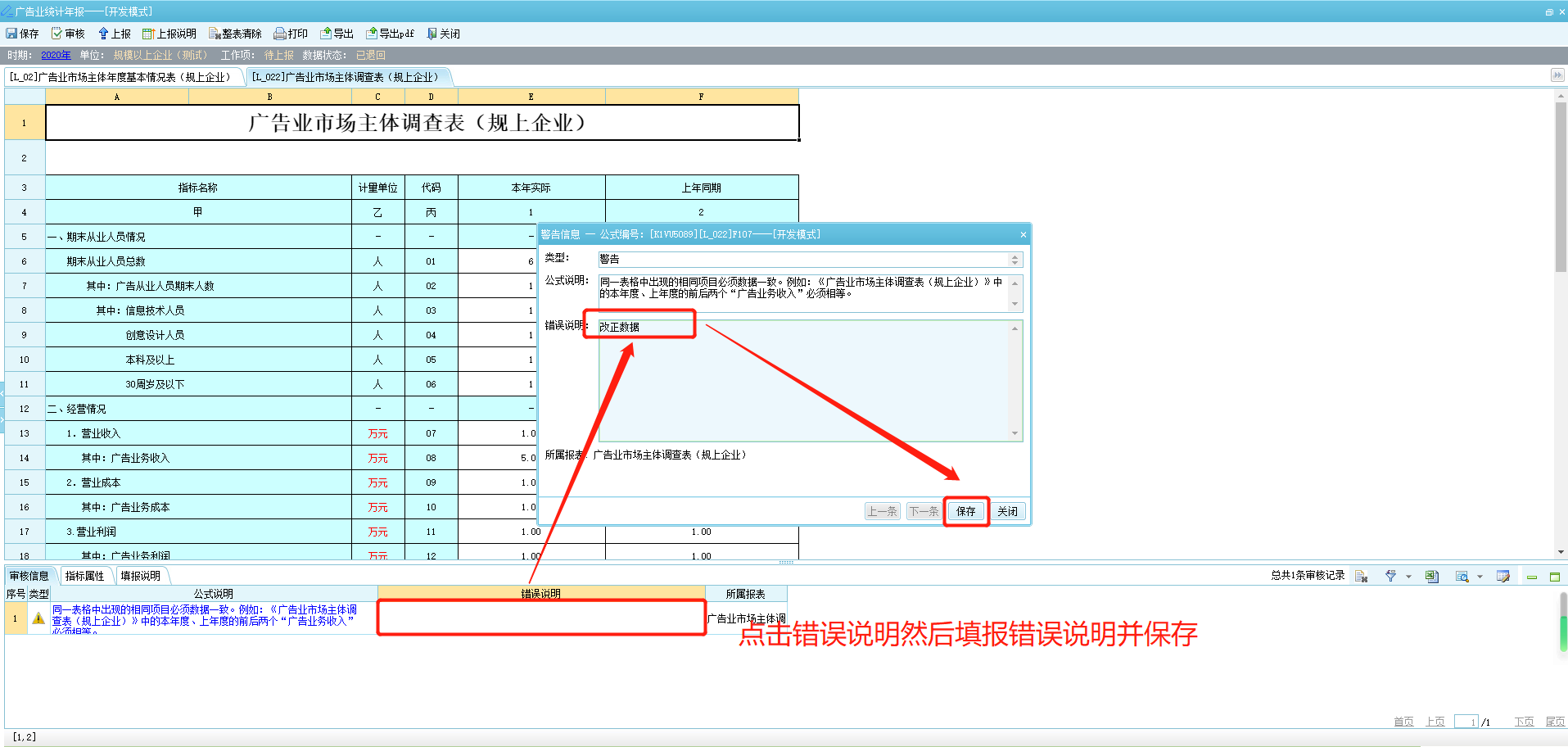Expand the dropdown arrow beside the filter funnel

click(1408, 577)
